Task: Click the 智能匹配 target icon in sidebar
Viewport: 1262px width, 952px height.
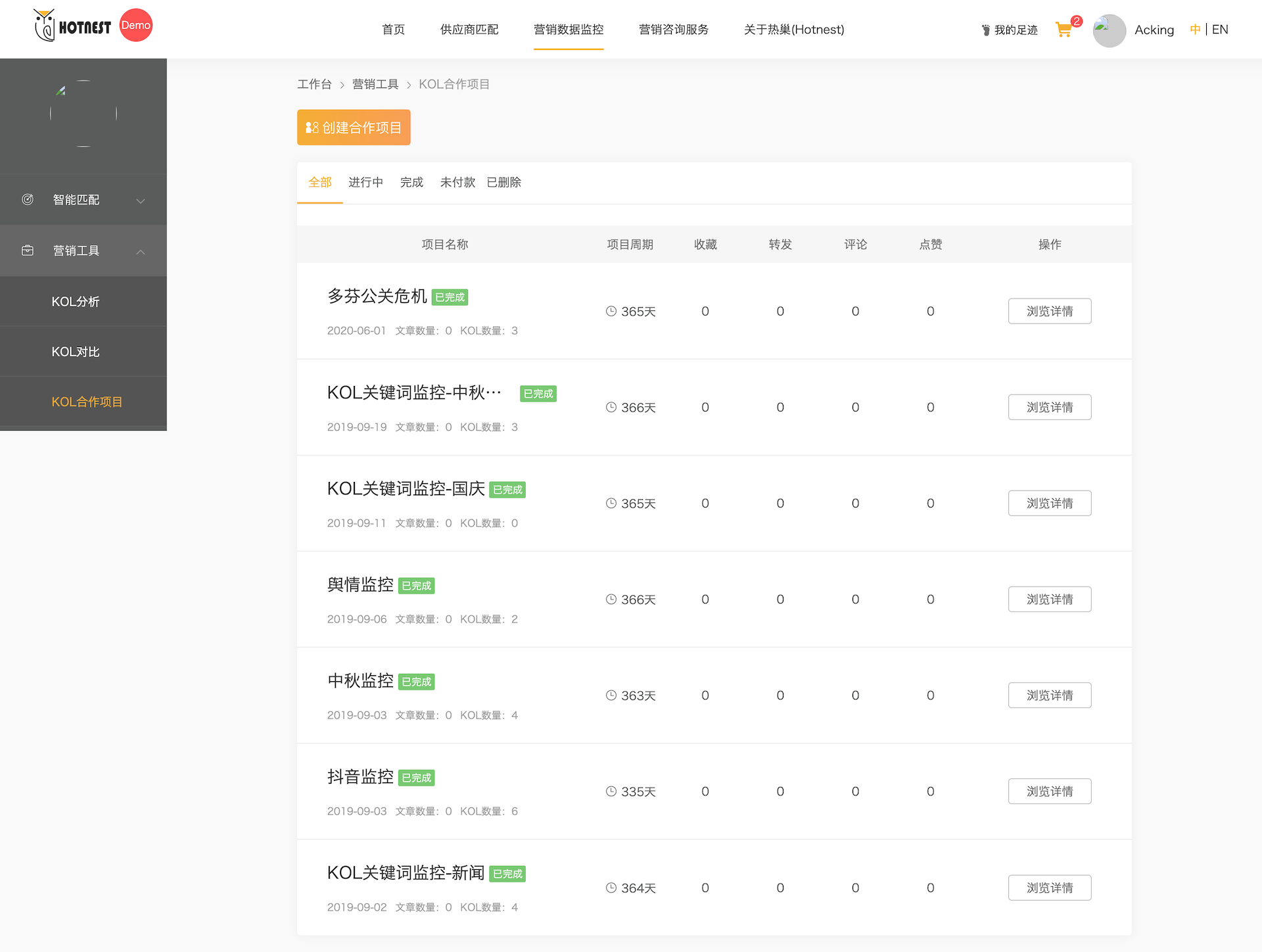Action: pos(28,199)
